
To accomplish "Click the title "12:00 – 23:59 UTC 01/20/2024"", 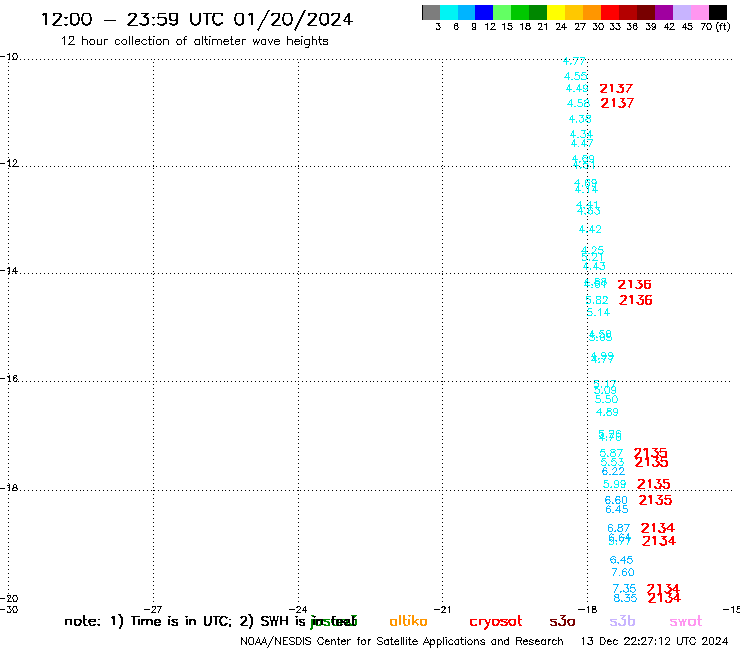I will (197, 20).
